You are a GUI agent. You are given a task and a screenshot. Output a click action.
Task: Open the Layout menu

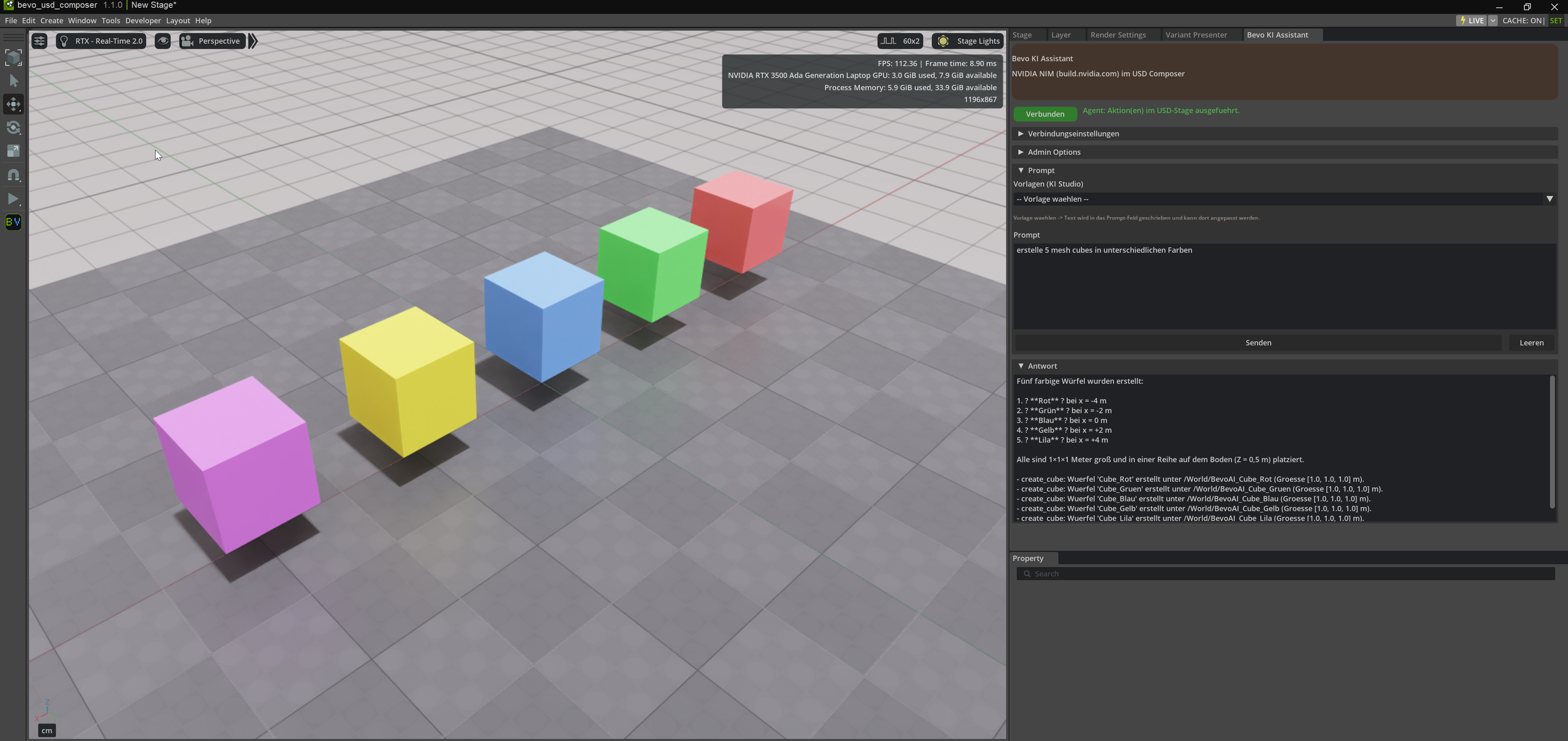click(x=178, y=20)
